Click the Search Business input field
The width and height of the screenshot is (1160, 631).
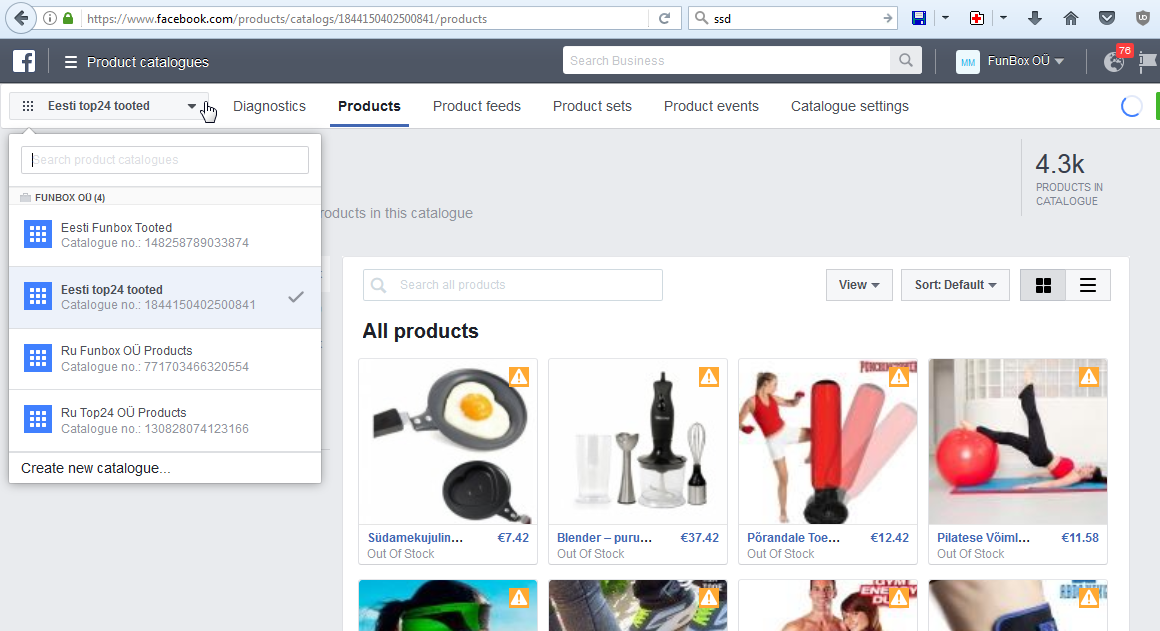[726, 61]
